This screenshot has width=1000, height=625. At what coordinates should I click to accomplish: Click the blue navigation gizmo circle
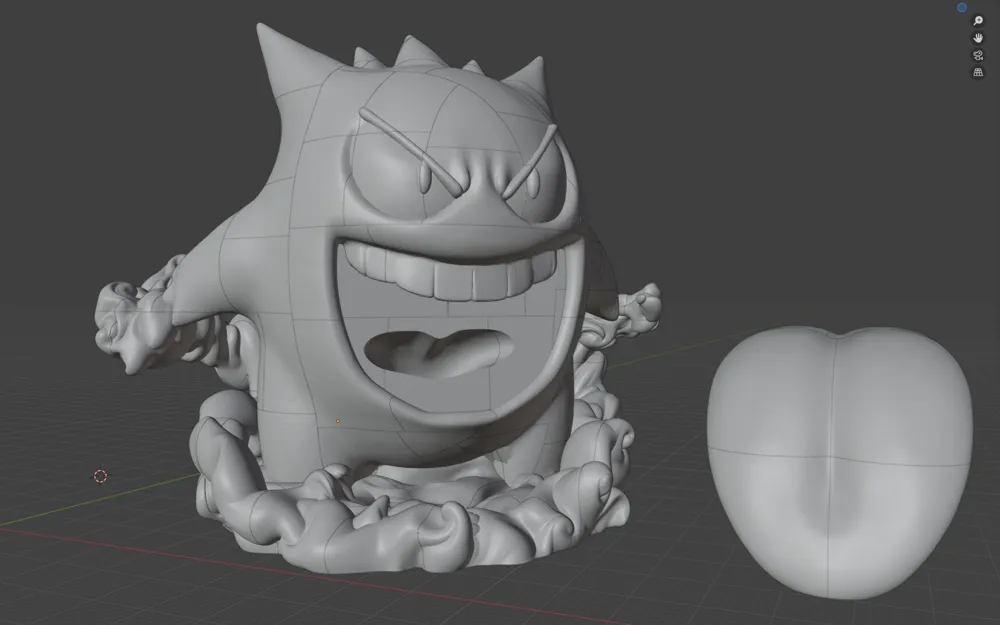[x=962, y=7]
